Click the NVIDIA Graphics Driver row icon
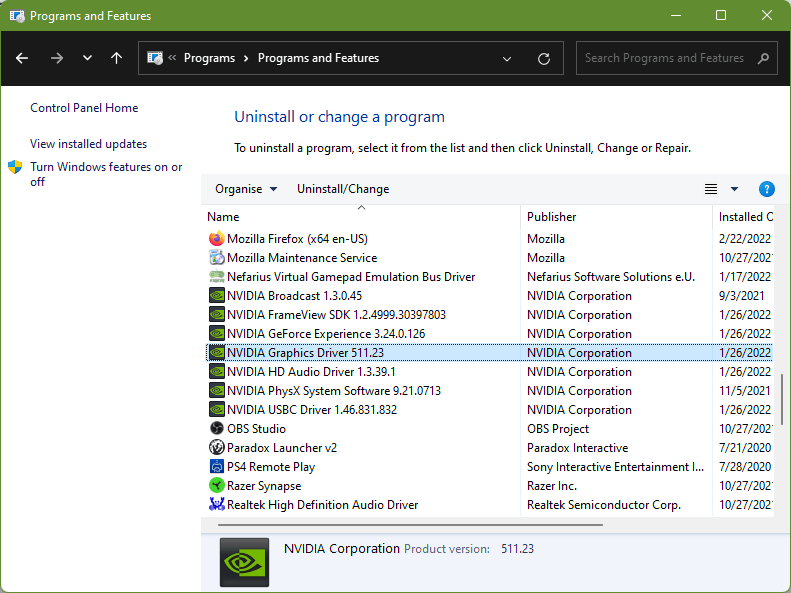 [216, 352]
